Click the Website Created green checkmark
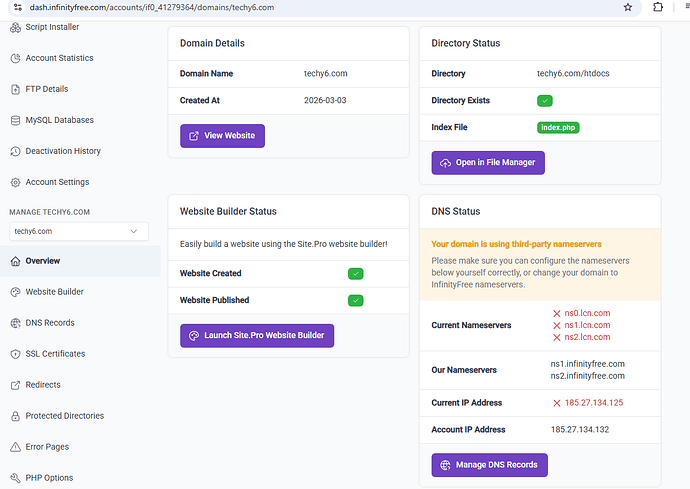The height and width of the screenshot is (489, 690). [355, 273]
